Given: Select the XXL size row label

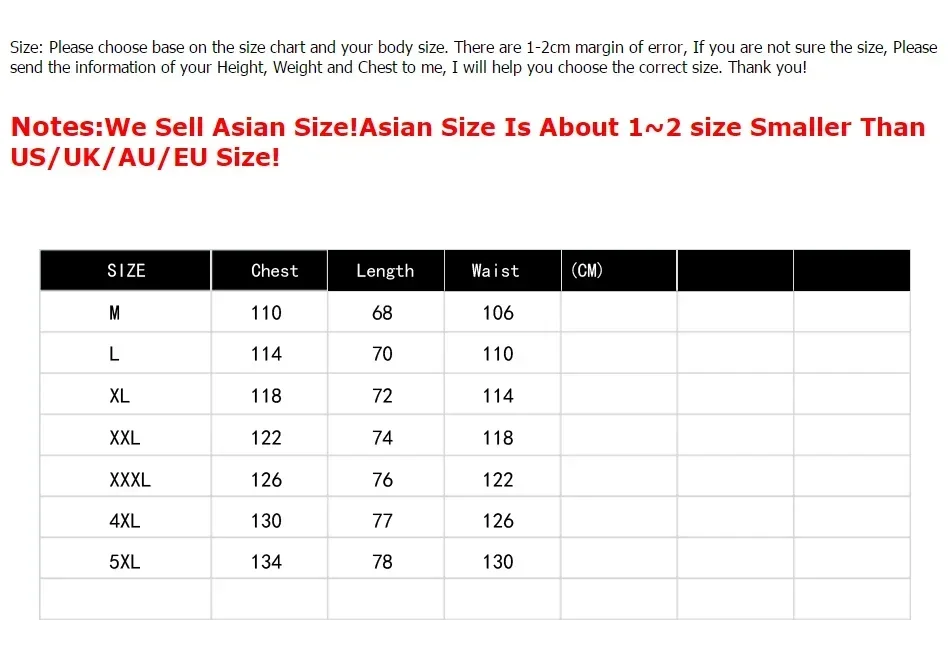Looking at the screenshot, I should (125, 437).
